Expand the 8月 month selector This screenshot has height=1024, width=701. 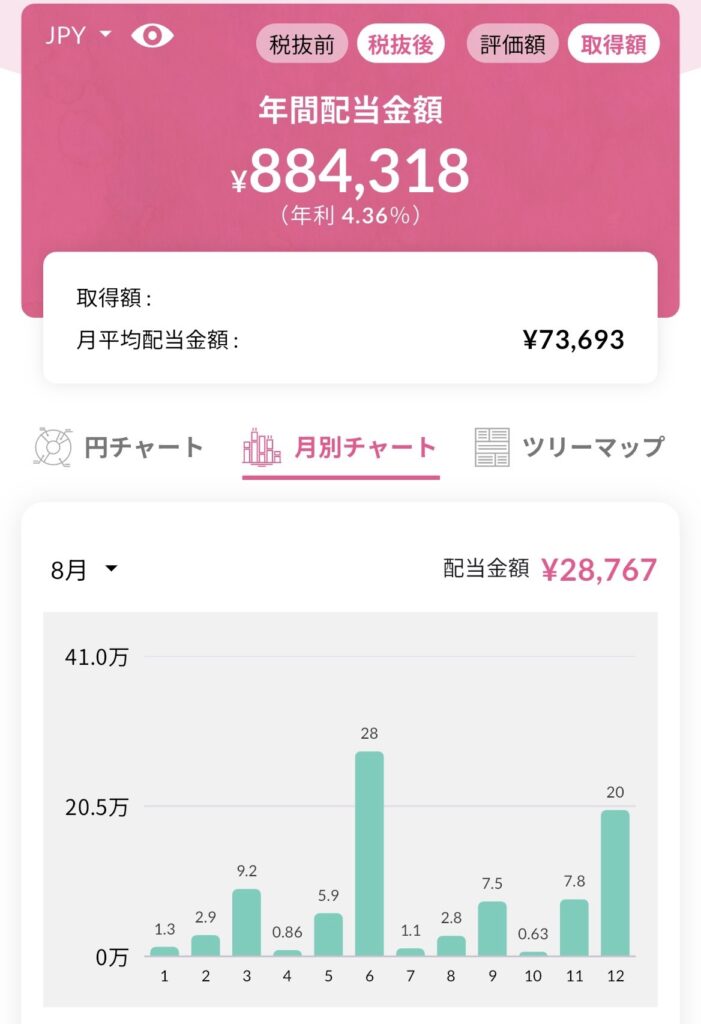[x=84, y=570]
